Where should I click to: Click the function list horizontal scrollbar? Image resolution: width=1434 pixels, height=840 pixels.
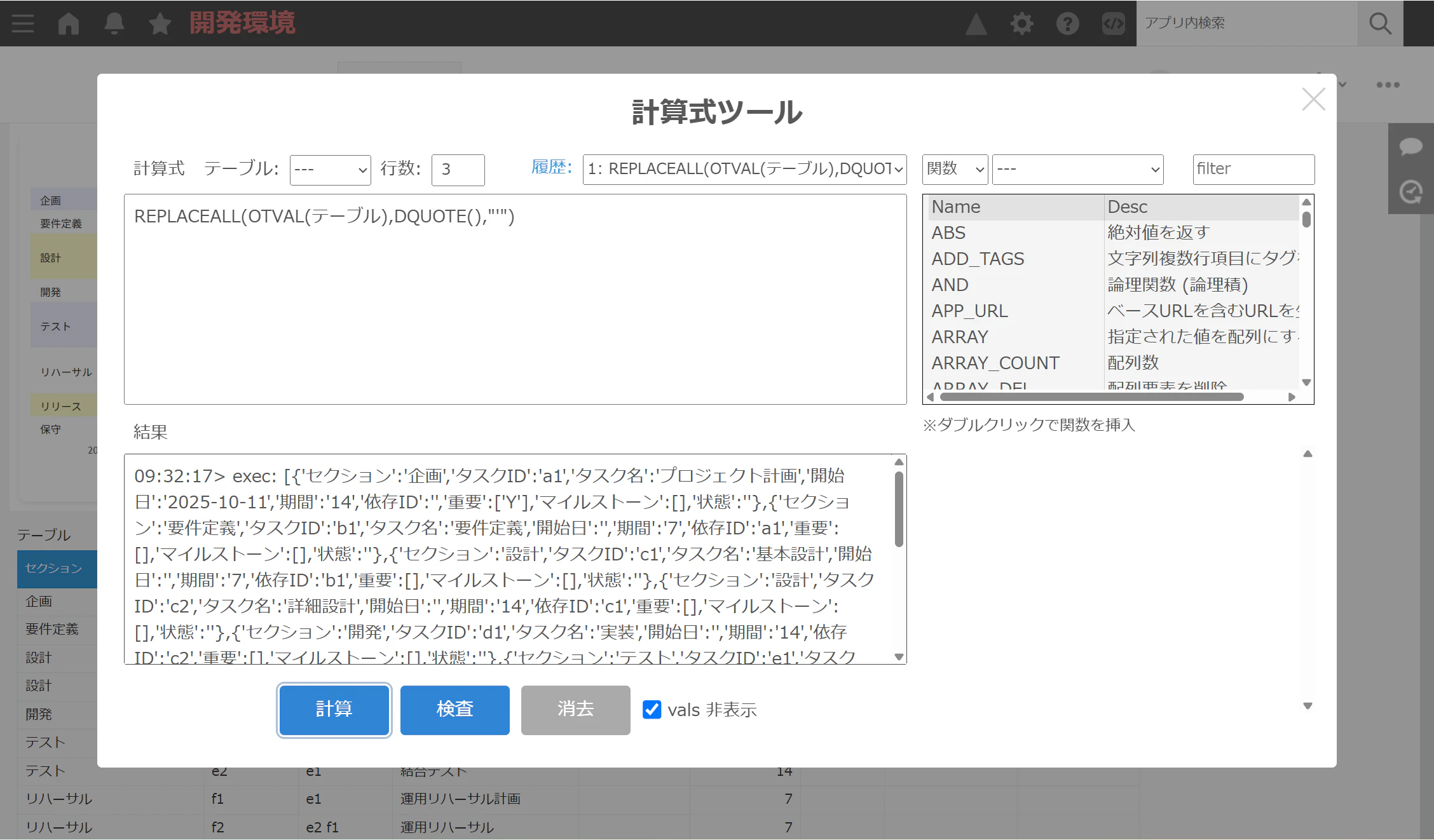tap(1091, 397)
